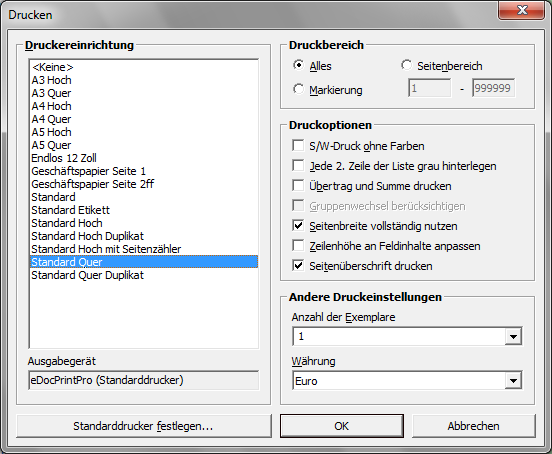Choose the Markierung print range option
Screen dimensions: 552x454
point(299,89)
